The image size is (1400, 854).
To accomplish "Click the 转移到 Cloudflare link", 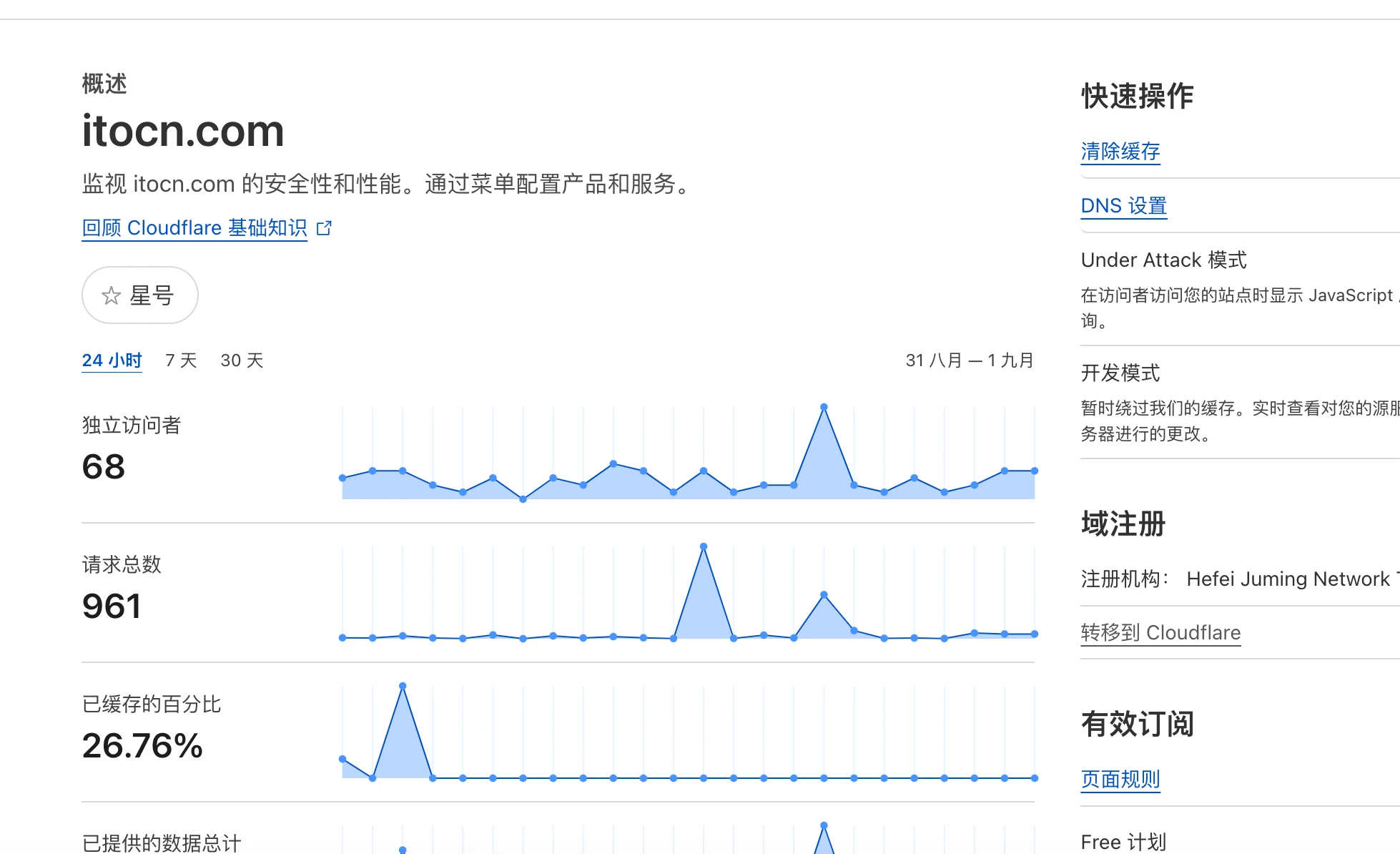I will (x=1160, y=633).
